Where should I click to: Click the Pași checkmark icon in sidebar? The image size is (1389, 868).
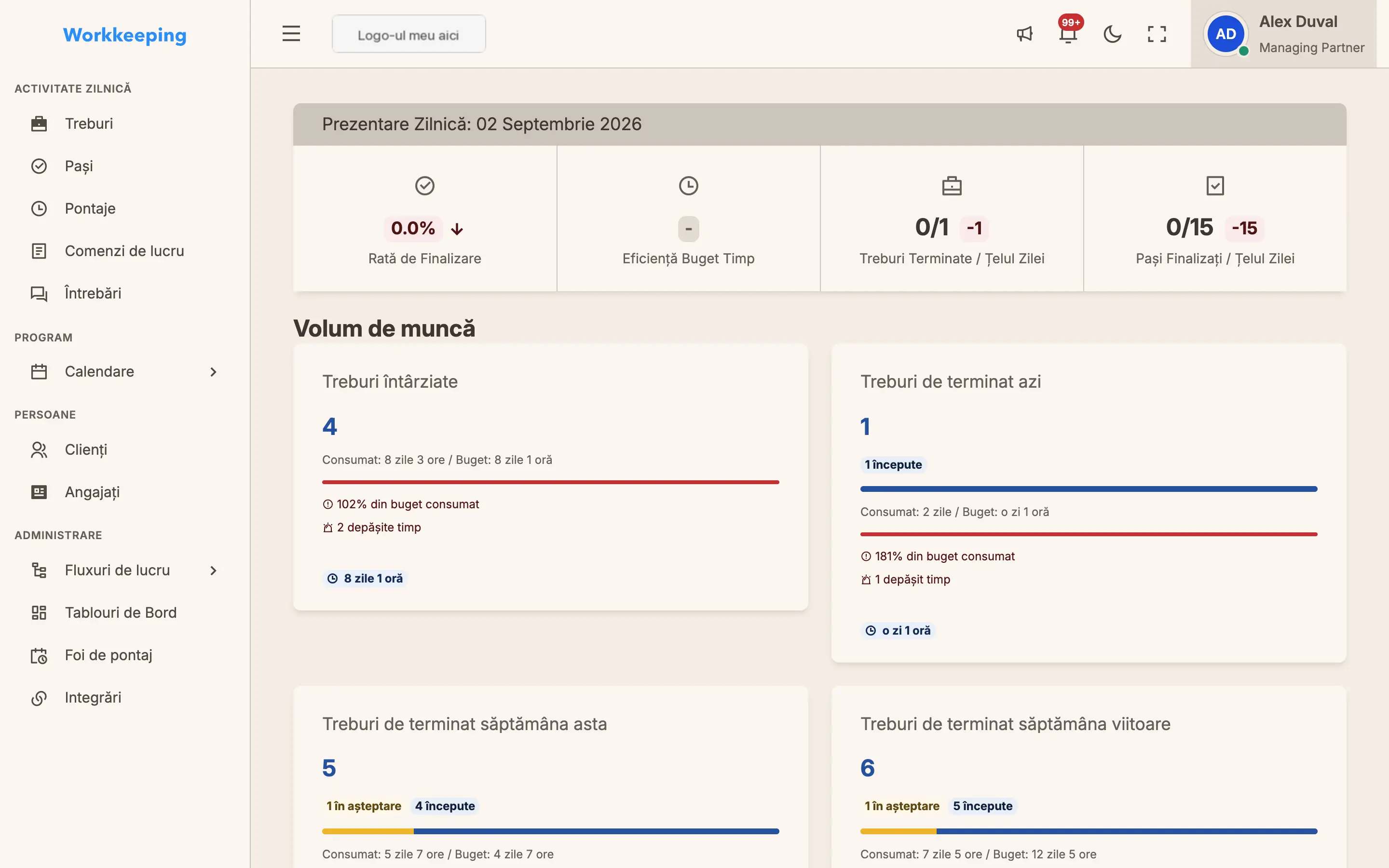point(39,166)
